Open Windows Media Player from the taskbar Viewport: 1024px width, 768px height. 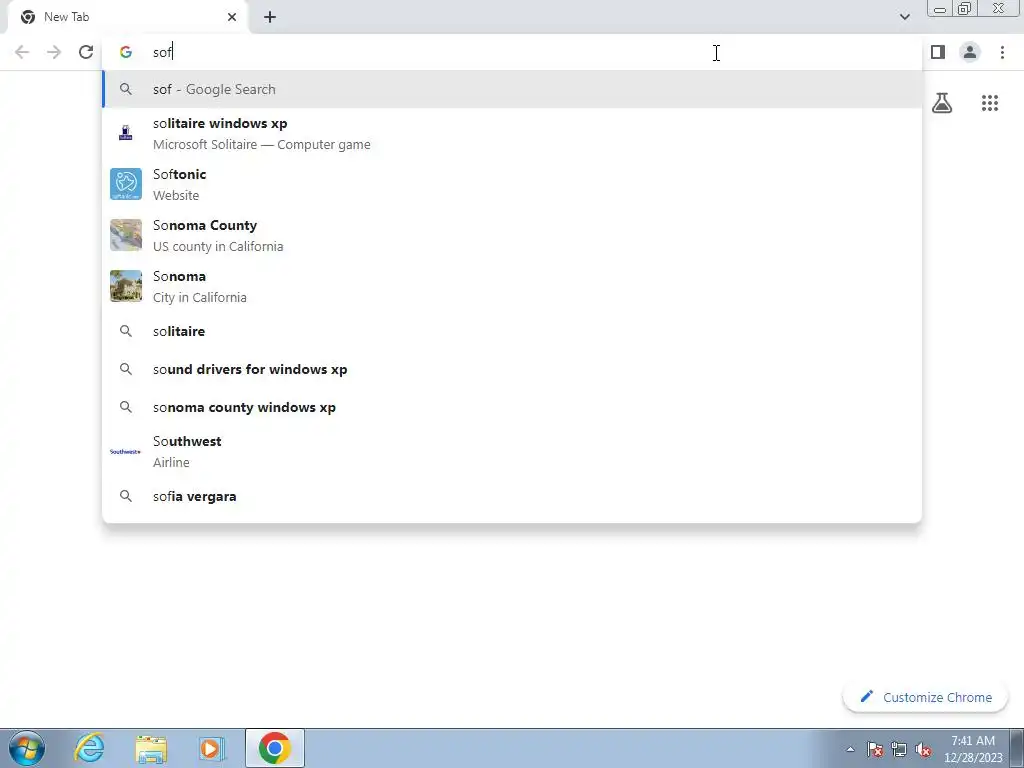(212, 748)
